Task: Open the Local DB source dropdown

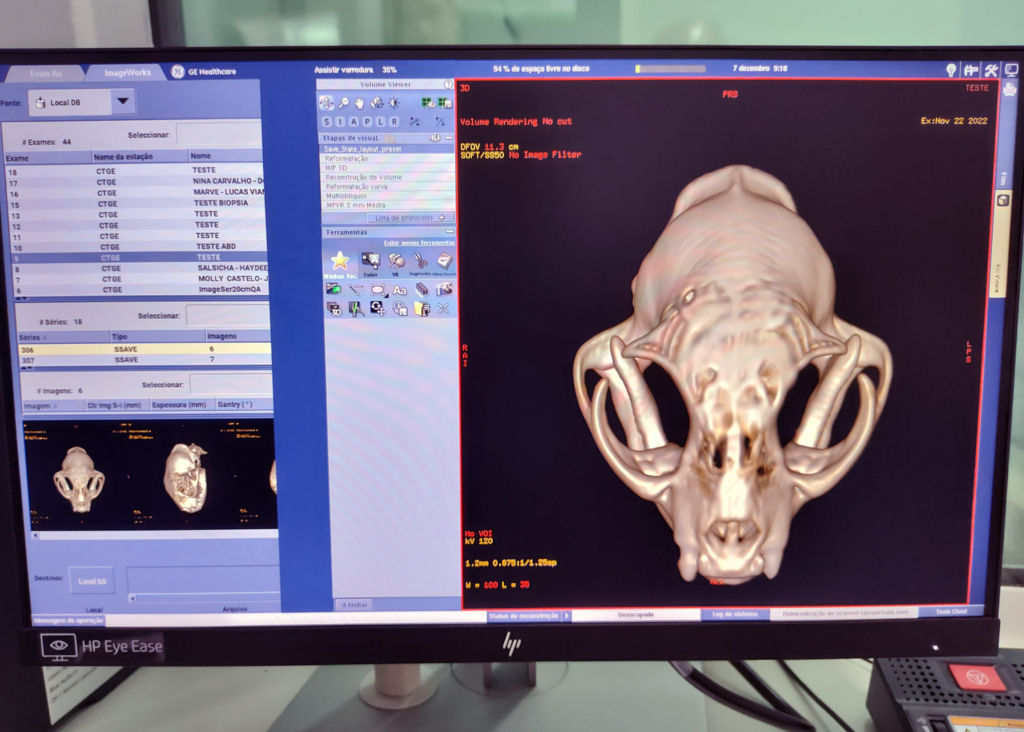Action: [x=124, y=101]
